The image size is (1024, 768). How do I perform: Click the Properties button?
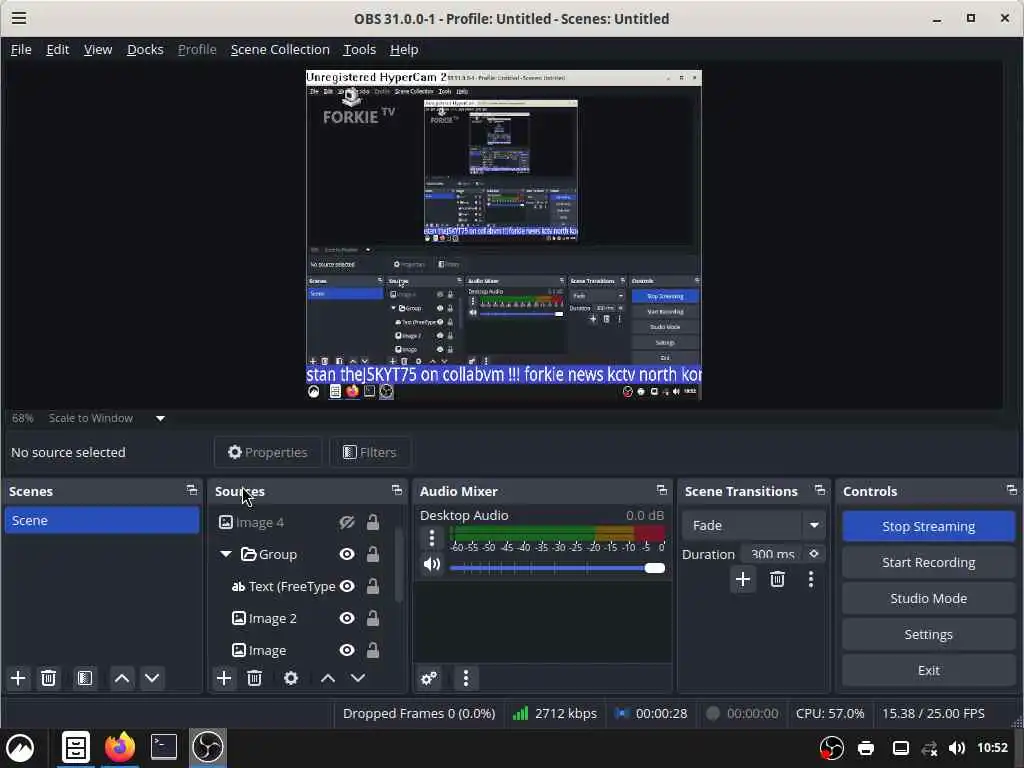pyautogui.click(x=268, y=452)
